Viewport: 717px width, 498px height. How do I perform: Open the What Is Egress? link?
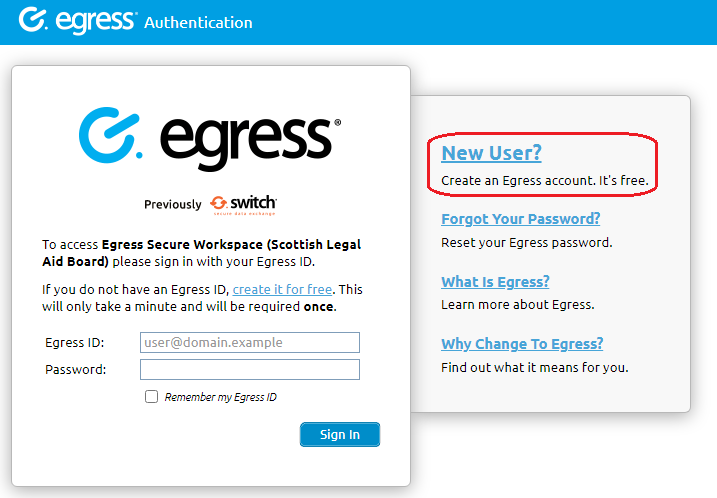pos(495,282)
